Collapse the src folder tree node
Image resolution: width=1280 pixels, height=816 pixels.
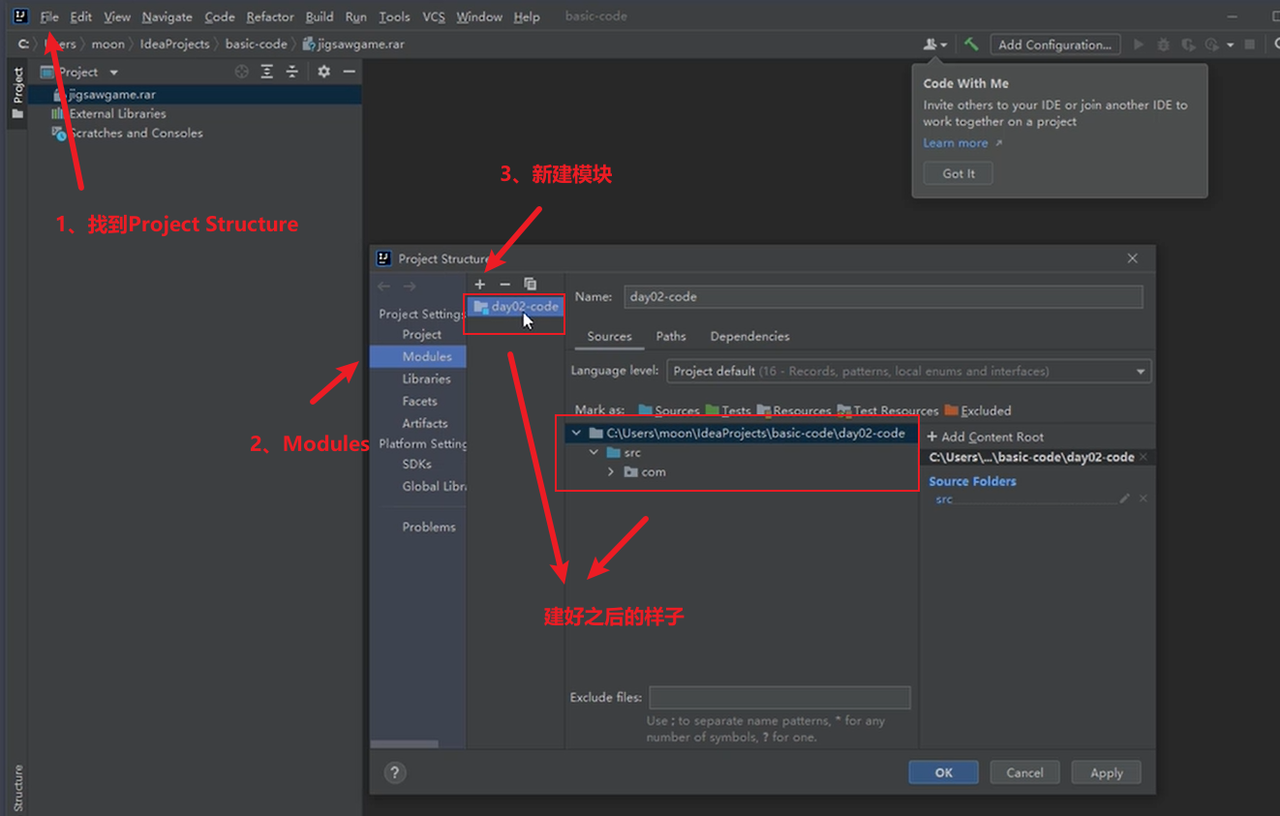click(594, 452)
